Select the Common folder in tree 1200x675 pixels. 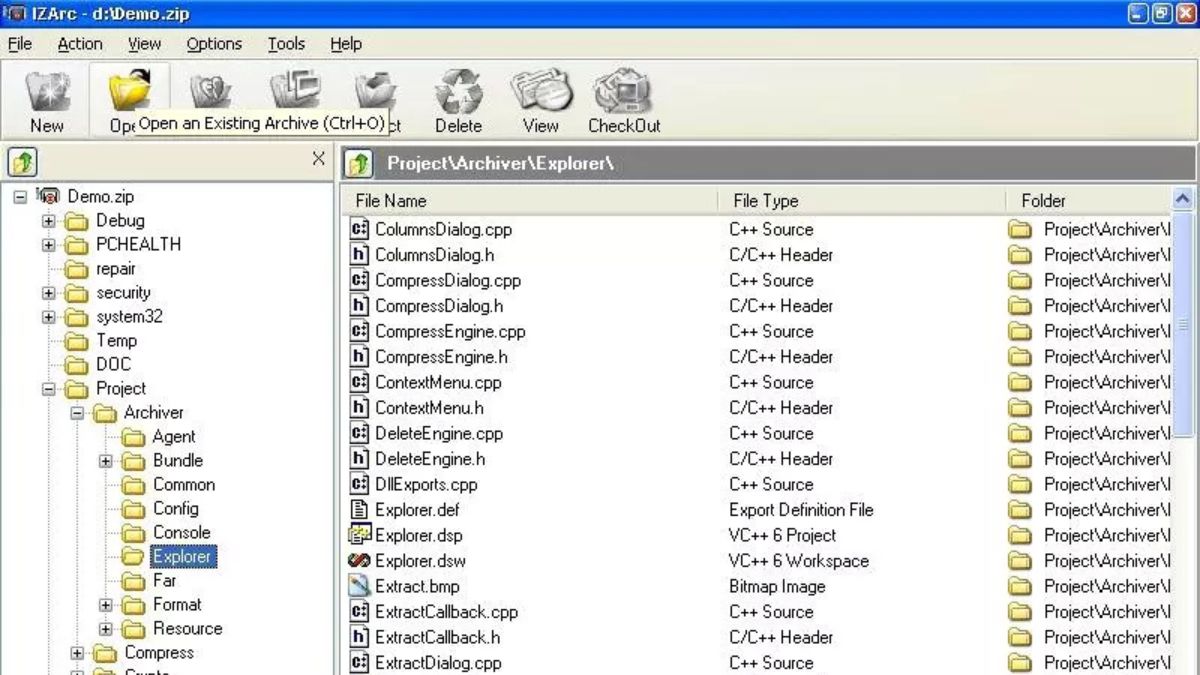pos(184,485)
